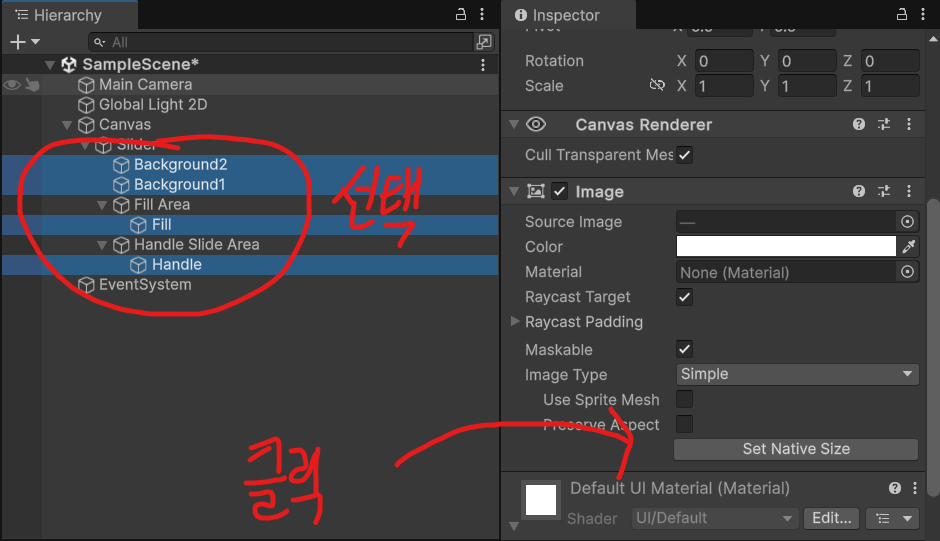Screen dimensions: 940x541
Task: Enable Use Sprite Mesh checkbox
Action: pos(685,399)
